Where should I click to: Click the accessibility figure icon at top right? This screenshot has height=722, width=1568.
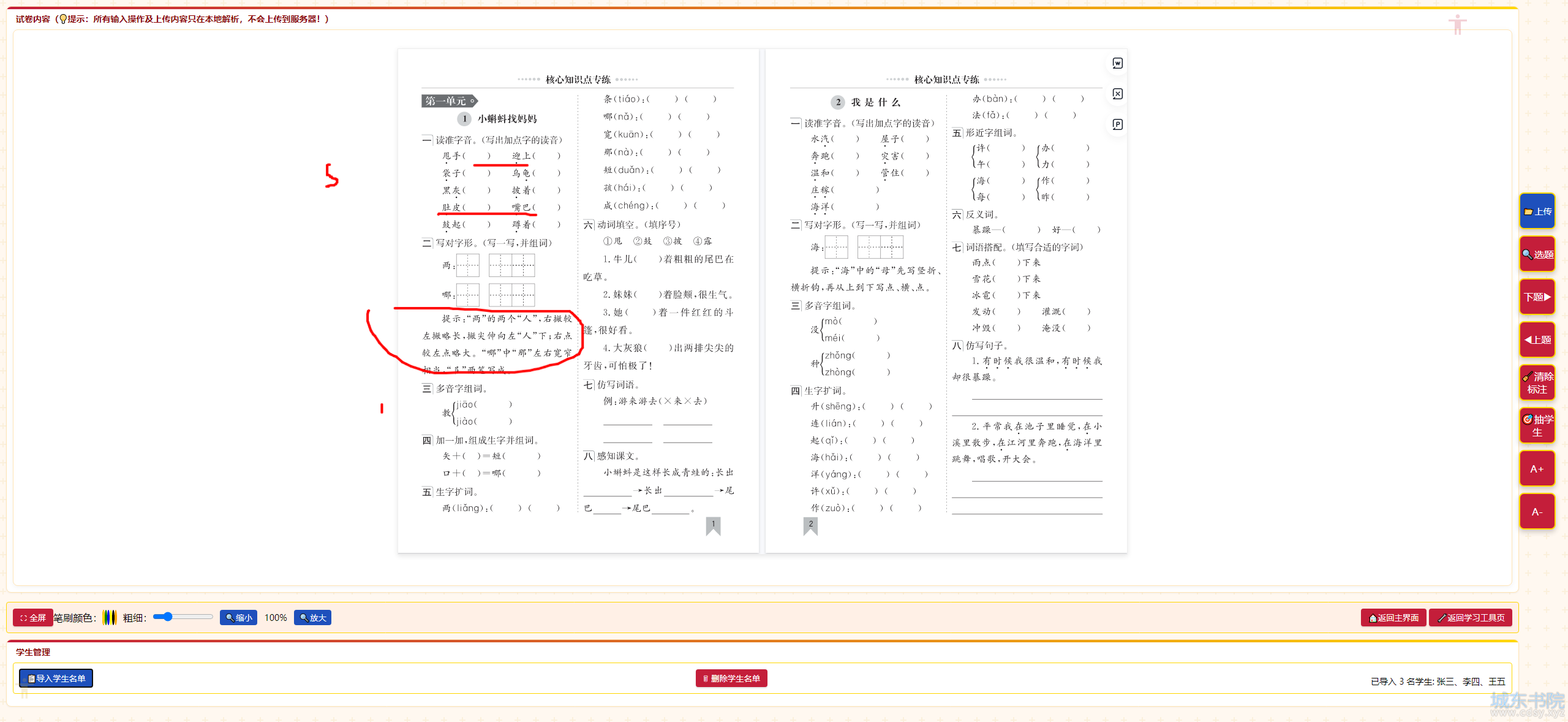click(1458, 25)
